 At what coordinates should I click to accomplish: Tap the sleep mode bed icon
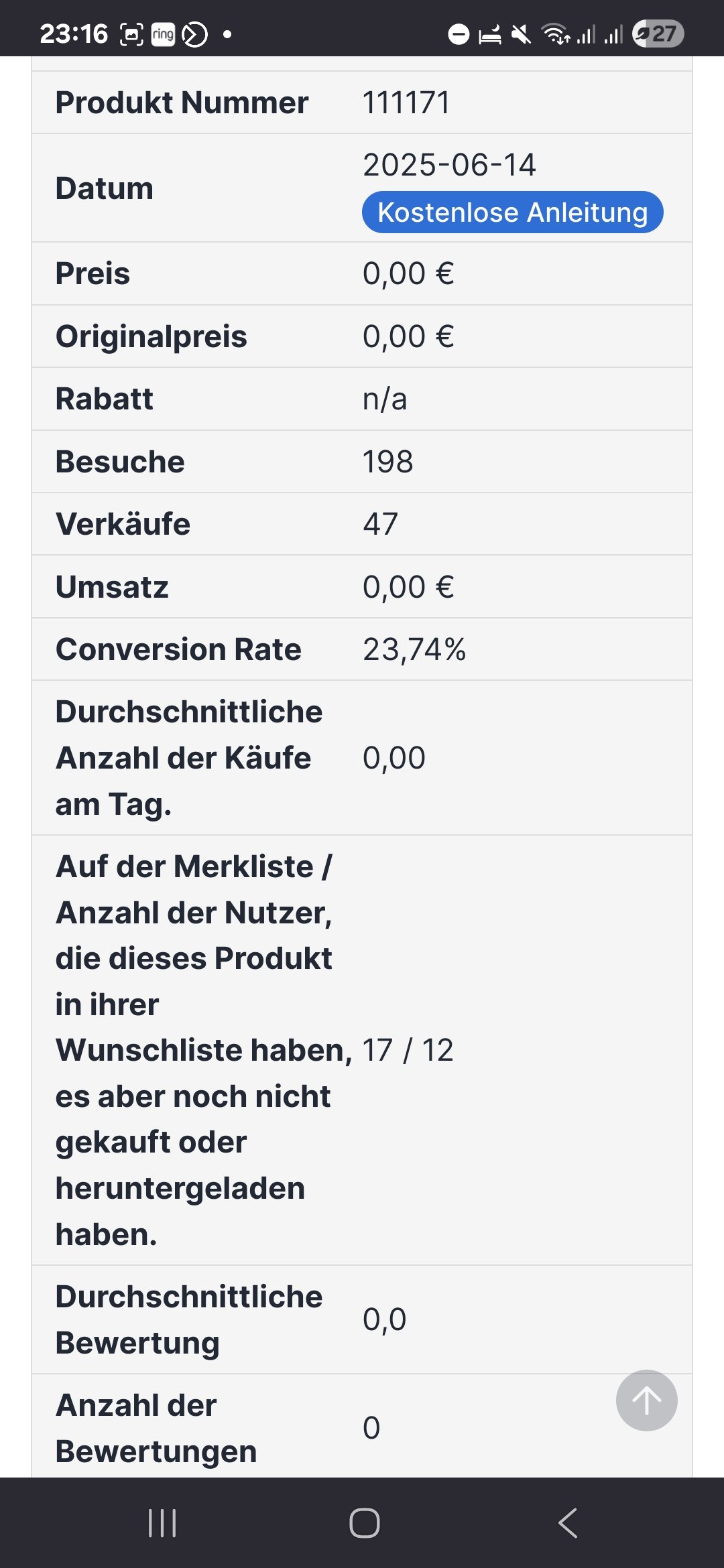click(x=490, y=34)
